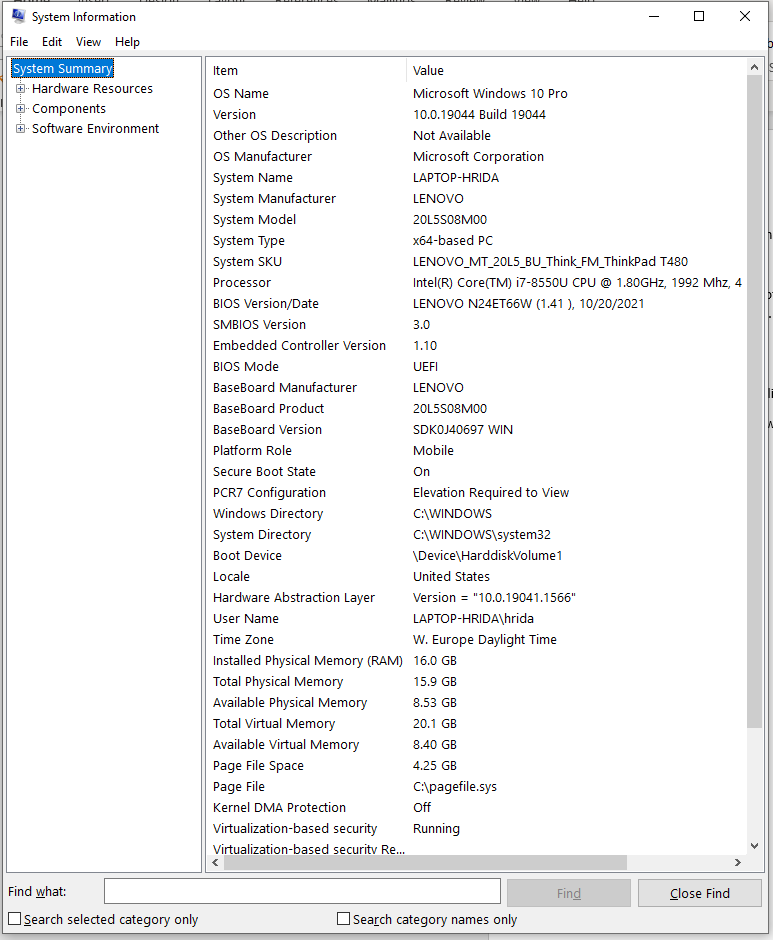Viewport: 773px width, 940px height.
Task: Expand the Components node
Action: pyautogui.click(x=20, y=109)
